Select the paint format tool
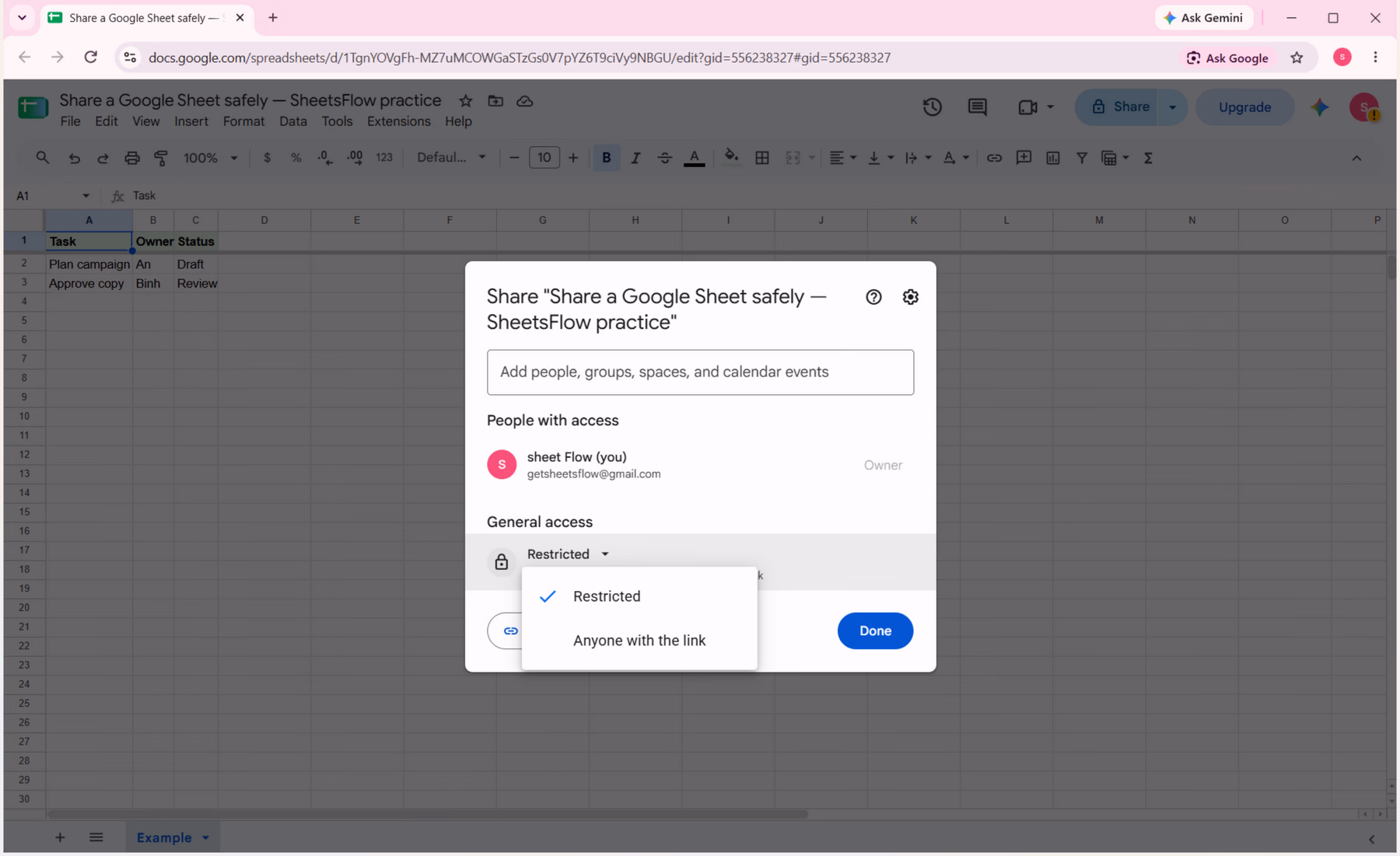Screen dimensions: 1400x856 (x=161, y=158)
